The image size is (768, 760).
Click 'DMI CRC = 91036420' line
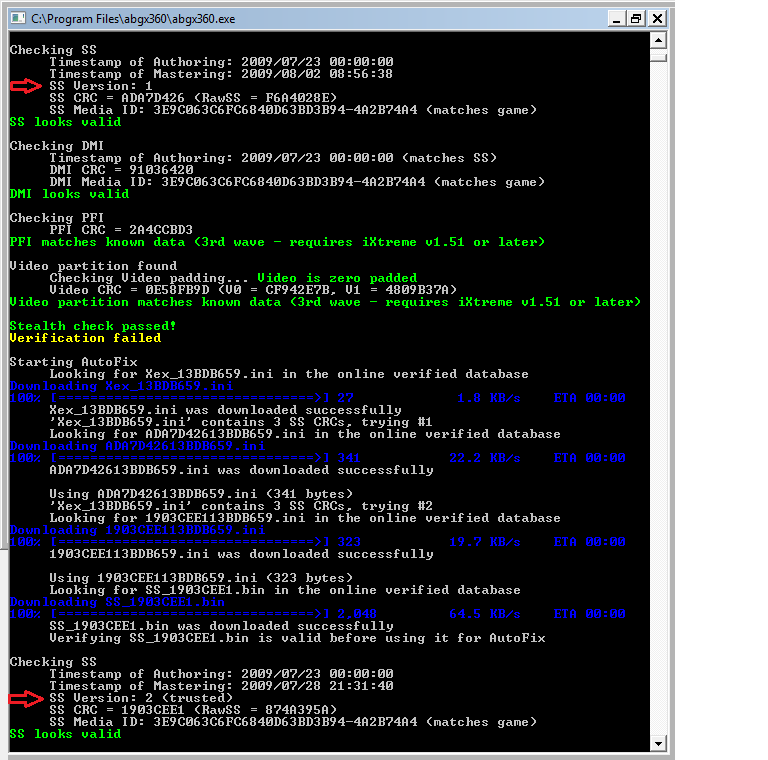(121, 170)
